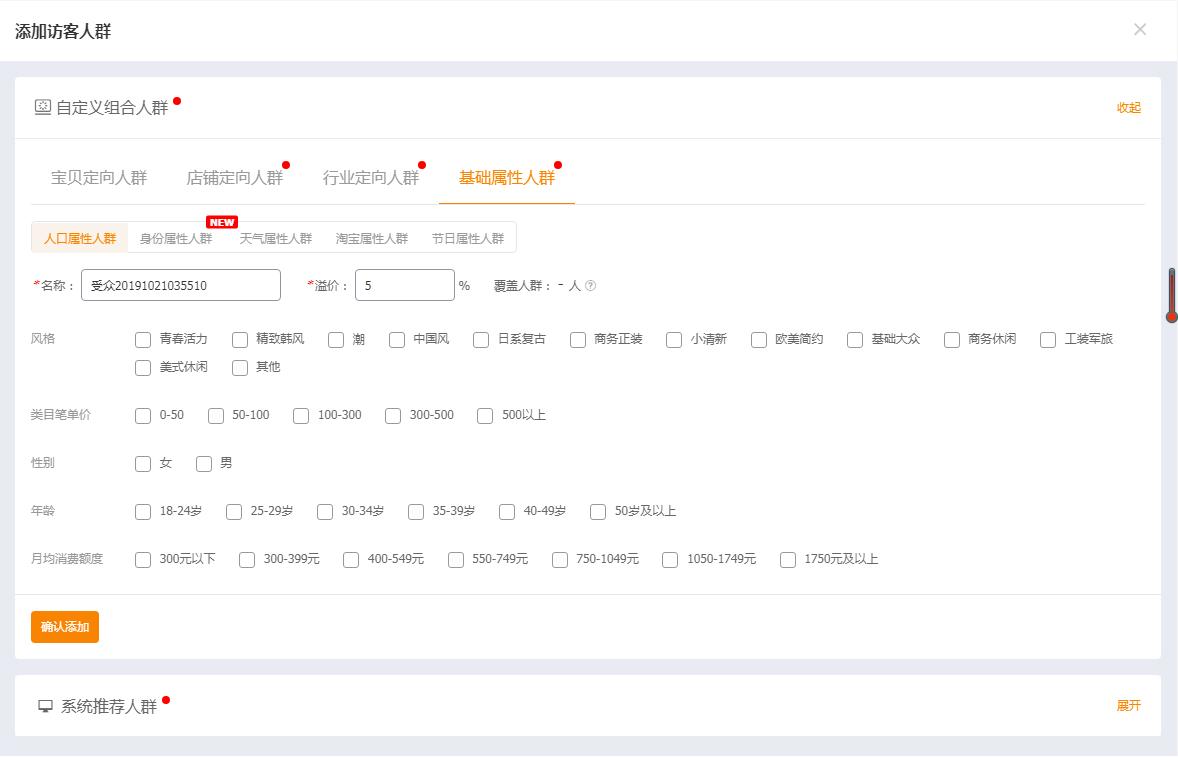Expand 系统推荐人群 using the 展开 link

1128,705
